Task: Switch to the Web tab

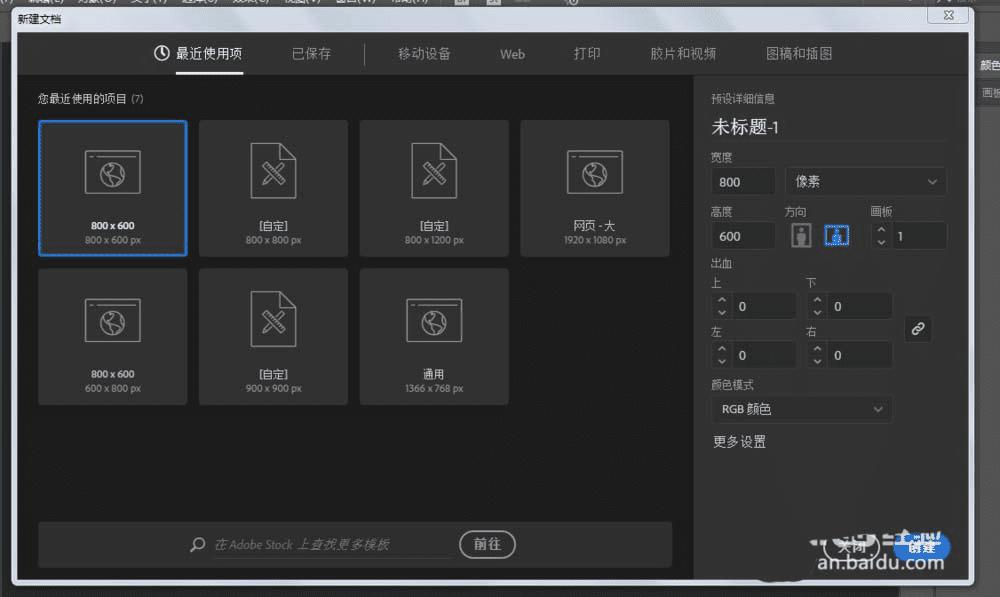Action: click(512, 54)
